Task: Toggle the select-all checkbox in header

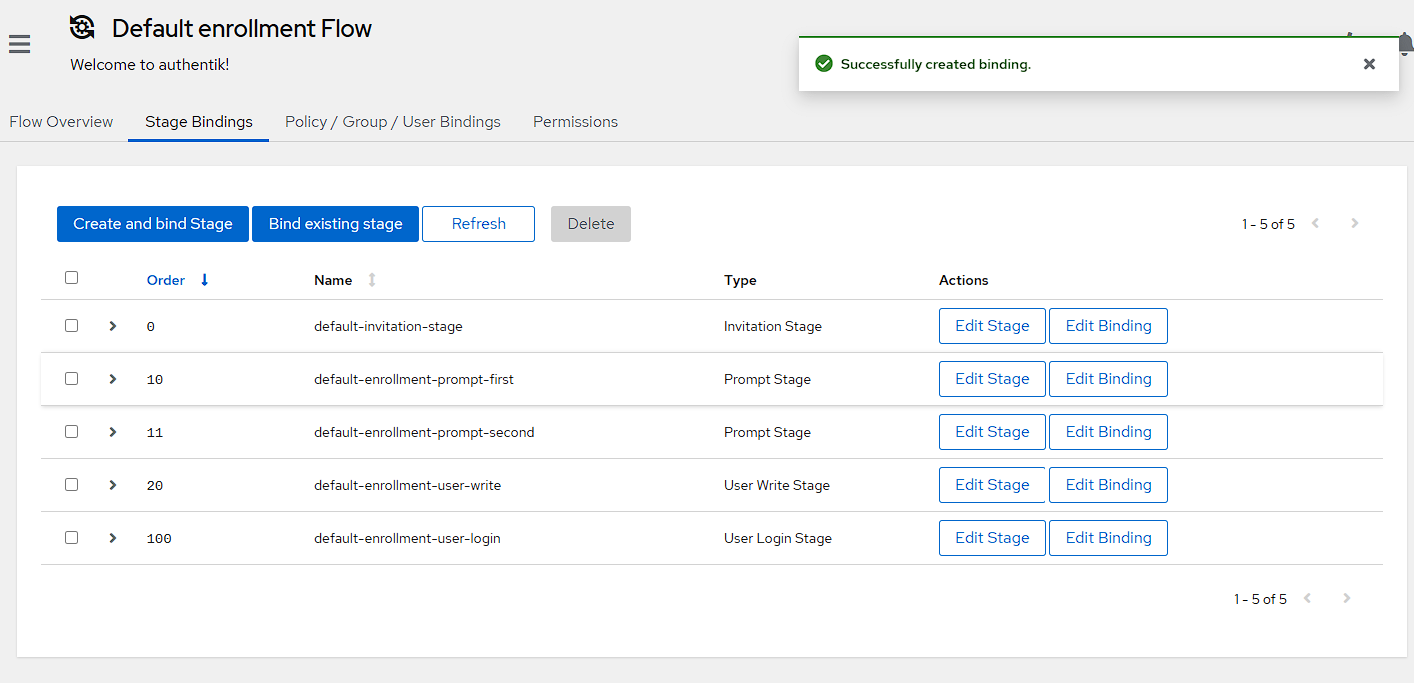Action: (71, 278)
